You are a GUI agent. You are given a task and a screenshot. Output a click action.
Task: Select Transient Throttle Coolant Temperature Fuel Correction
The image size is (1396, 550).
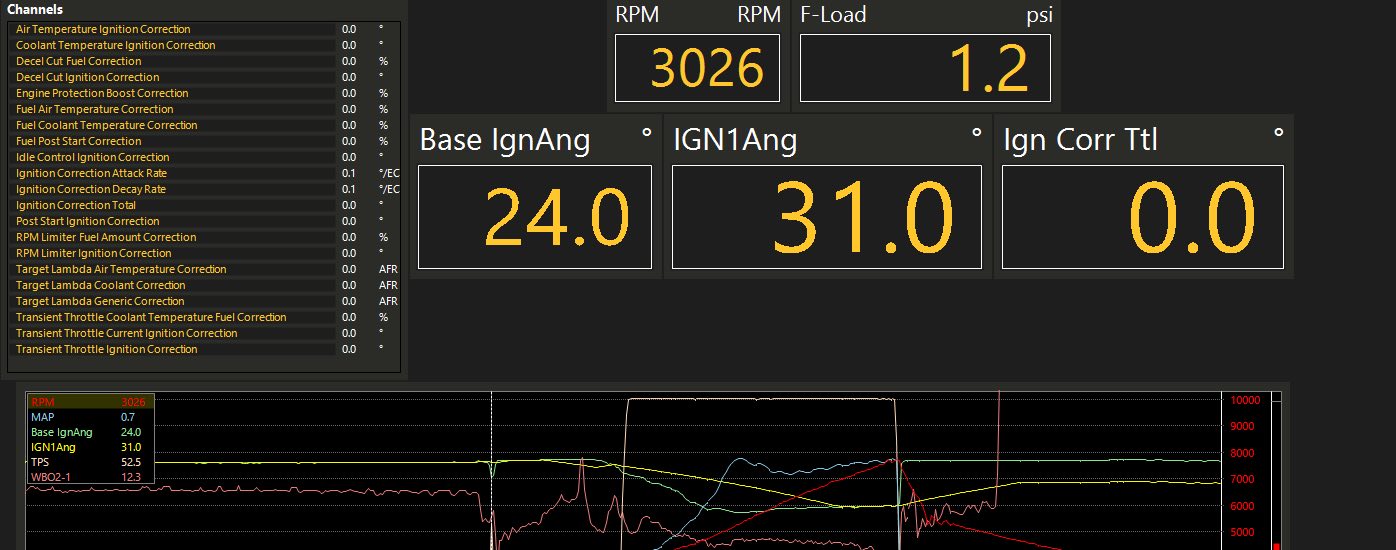[x=204, y=317]
